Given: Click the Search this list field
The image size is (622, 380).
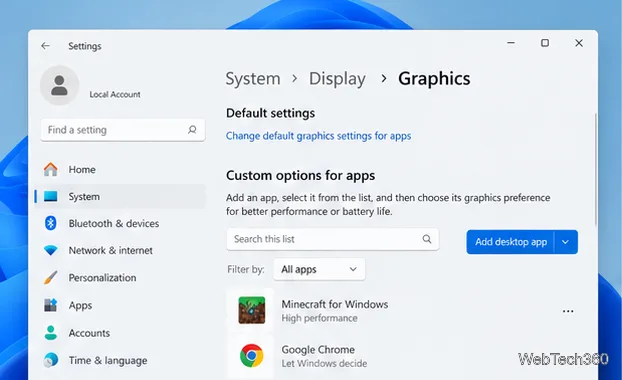Looking at the screenshot, I should [332, 239].
